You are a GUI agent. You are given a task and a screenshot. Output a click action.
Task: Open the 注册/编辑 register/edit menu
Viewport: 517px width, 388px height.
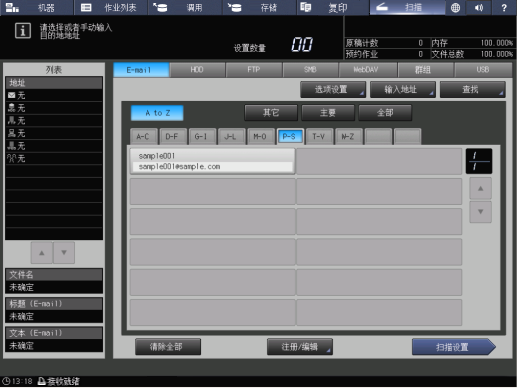[x=300, y=347]
